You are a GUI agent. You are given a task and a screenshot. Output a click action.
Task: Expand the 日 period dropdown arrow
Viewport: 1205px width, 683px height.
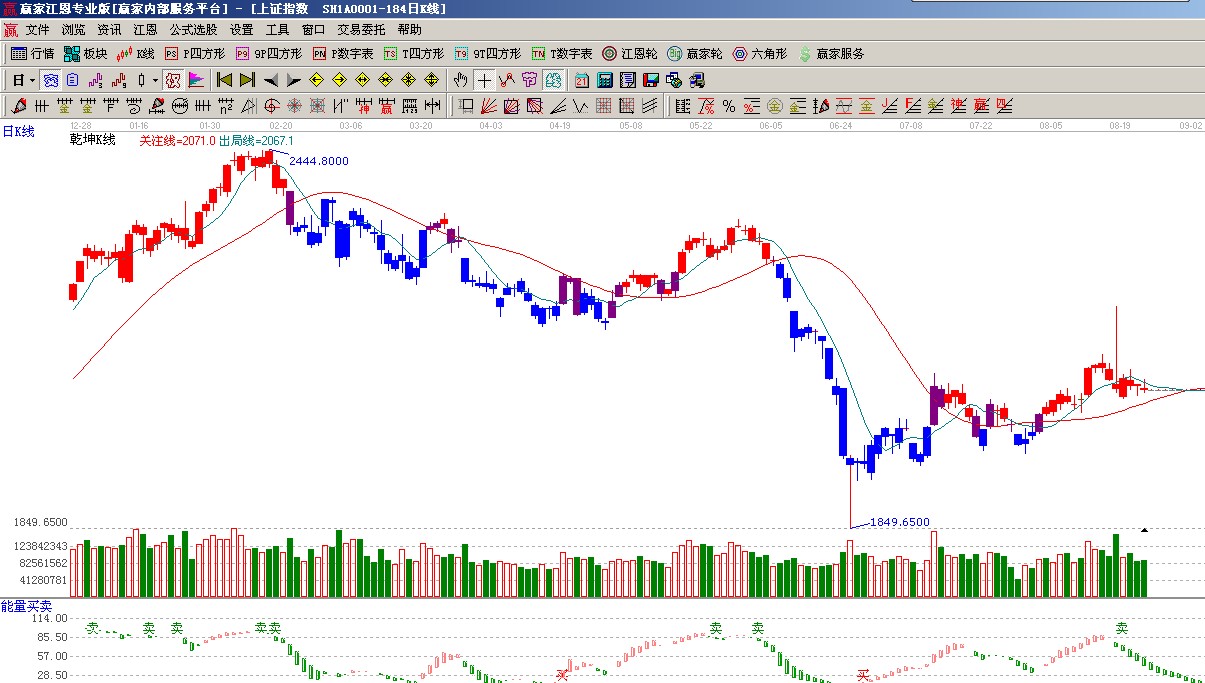pyautogui.click(x=32, y=80)
